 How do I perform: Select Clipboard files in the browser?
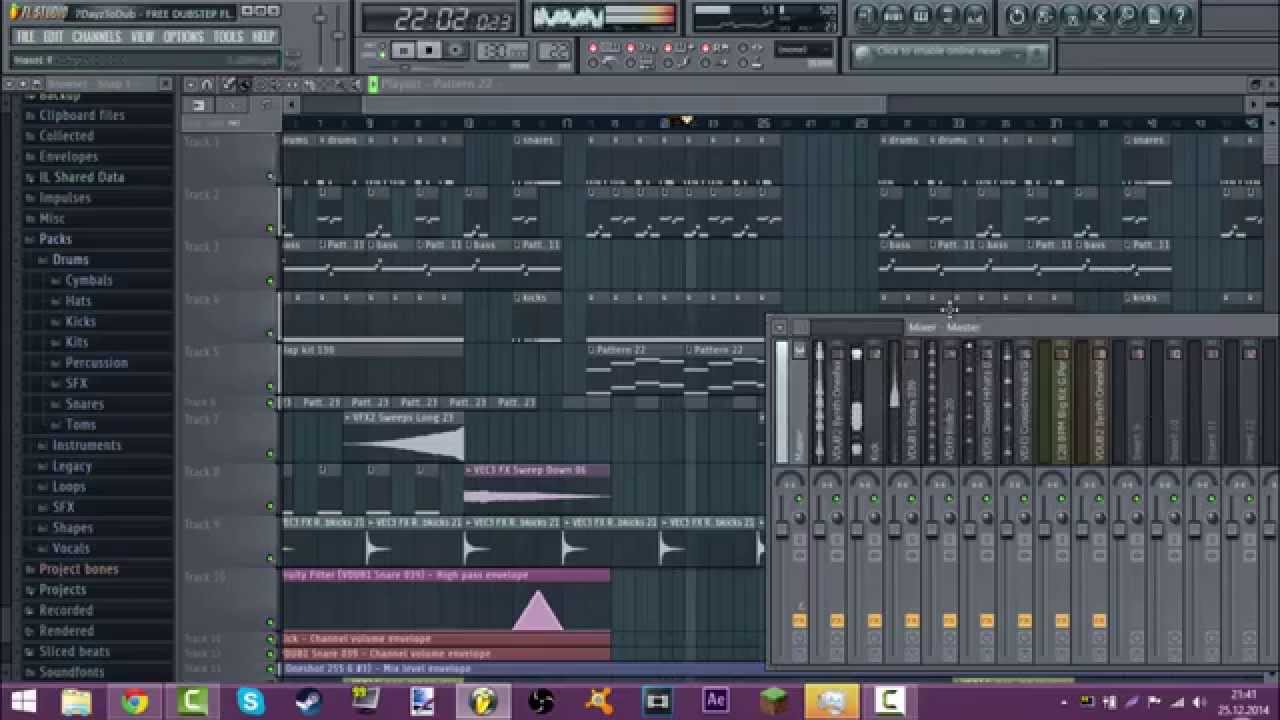coord(82,115)
